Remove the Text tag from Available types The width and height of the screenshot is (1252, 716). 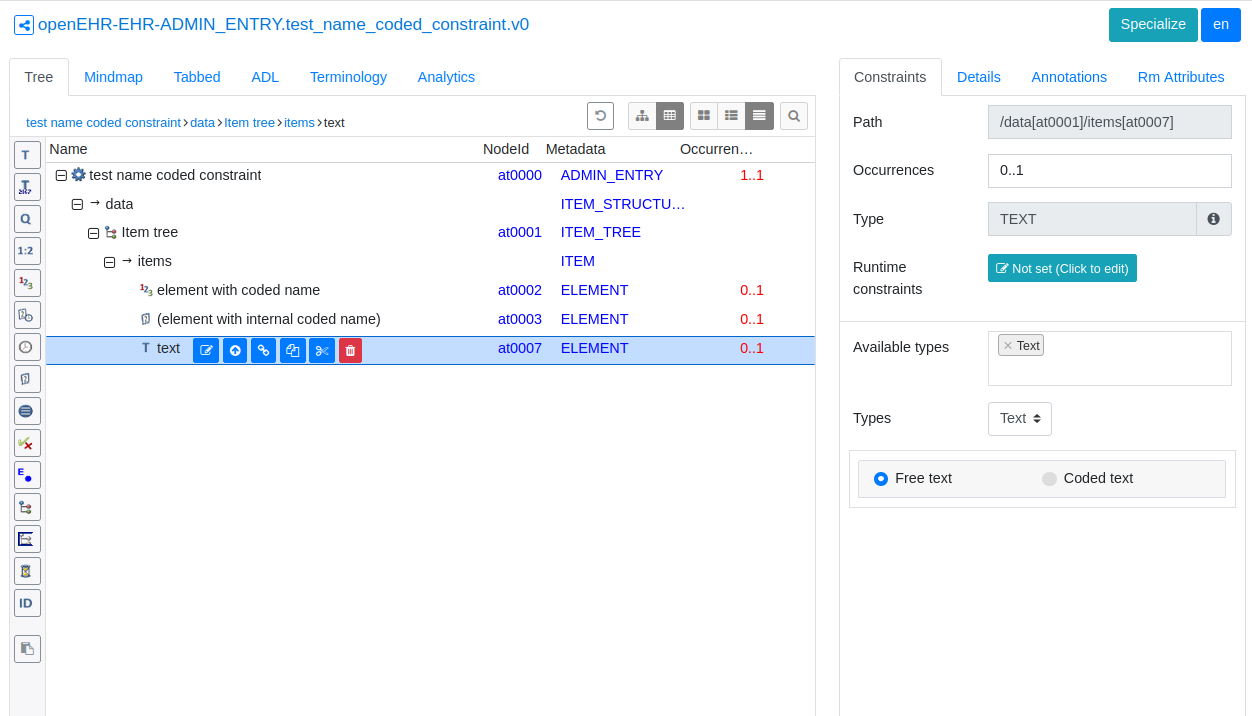(x=1008, y=346)
